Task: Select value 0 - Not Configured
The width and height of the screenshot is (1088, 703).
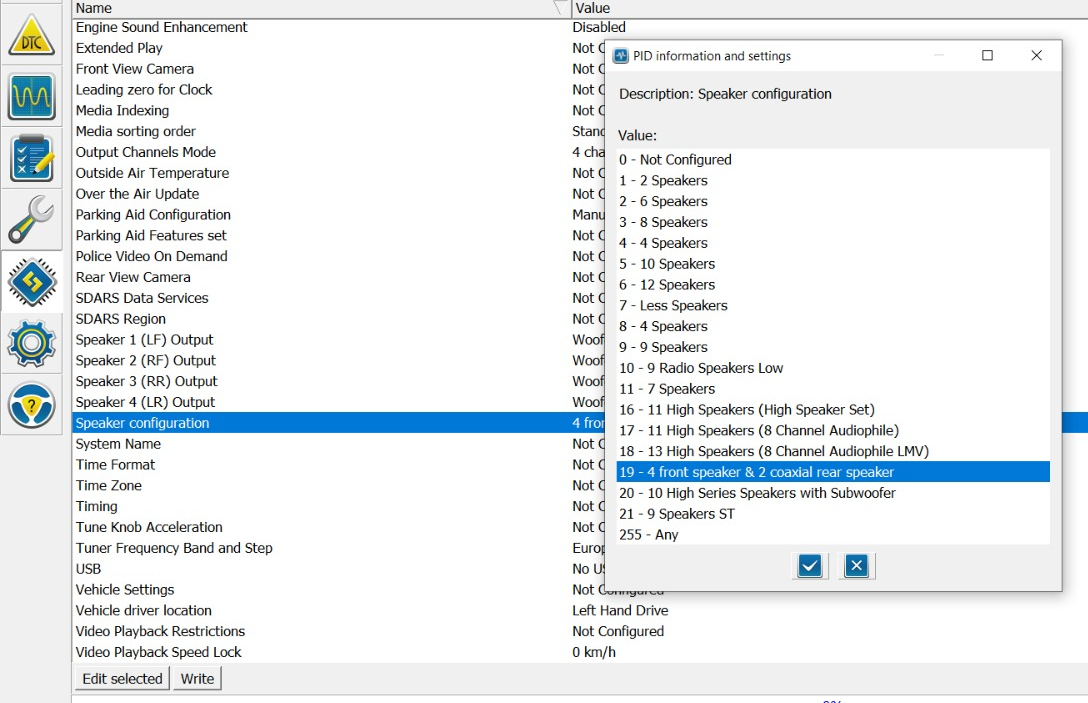Action: (833, 160)
